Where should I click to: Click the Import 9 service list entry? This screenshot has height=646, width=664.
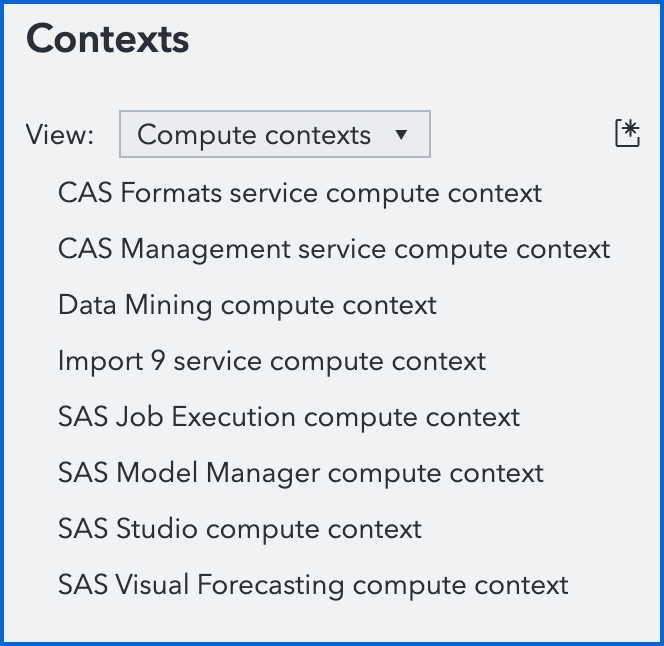(271, 361)
